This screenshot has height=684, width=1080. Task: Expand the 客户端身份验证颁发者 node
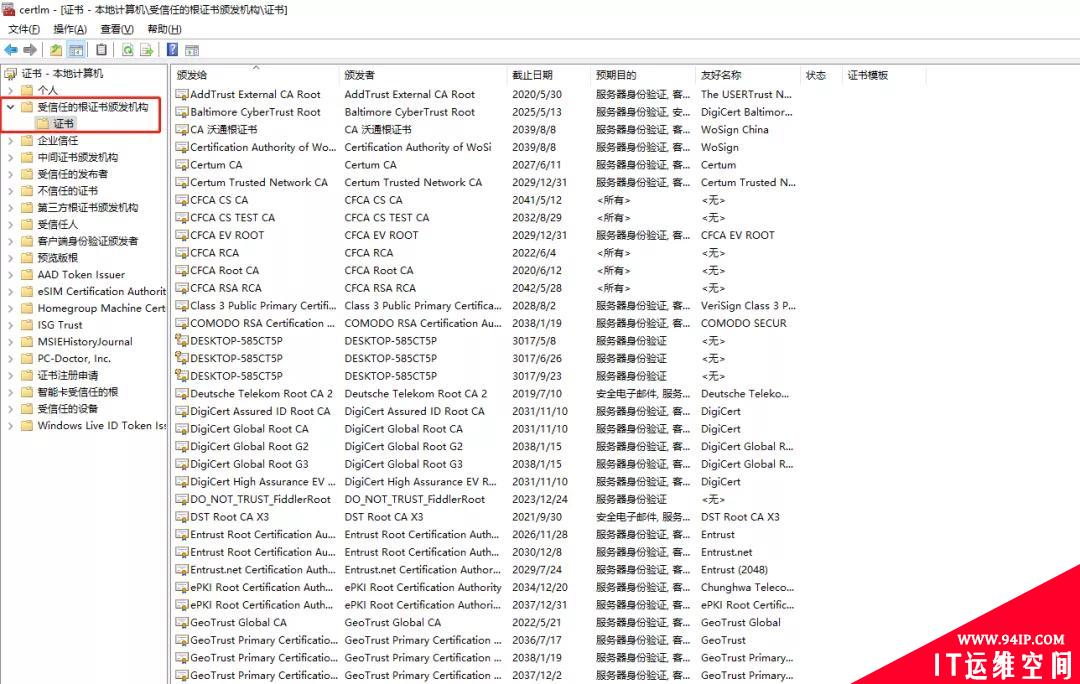tap(10, 241)
